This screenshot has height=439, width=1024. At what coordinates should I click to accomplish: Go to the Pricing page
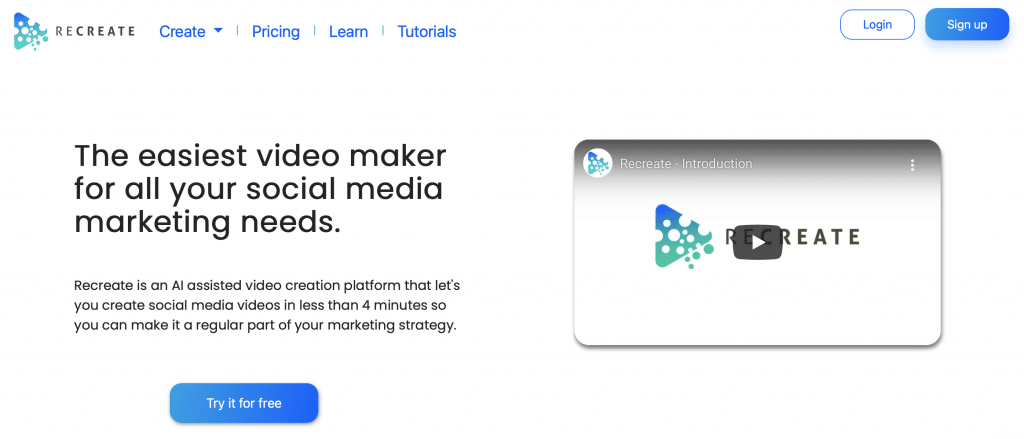(276, 31)
